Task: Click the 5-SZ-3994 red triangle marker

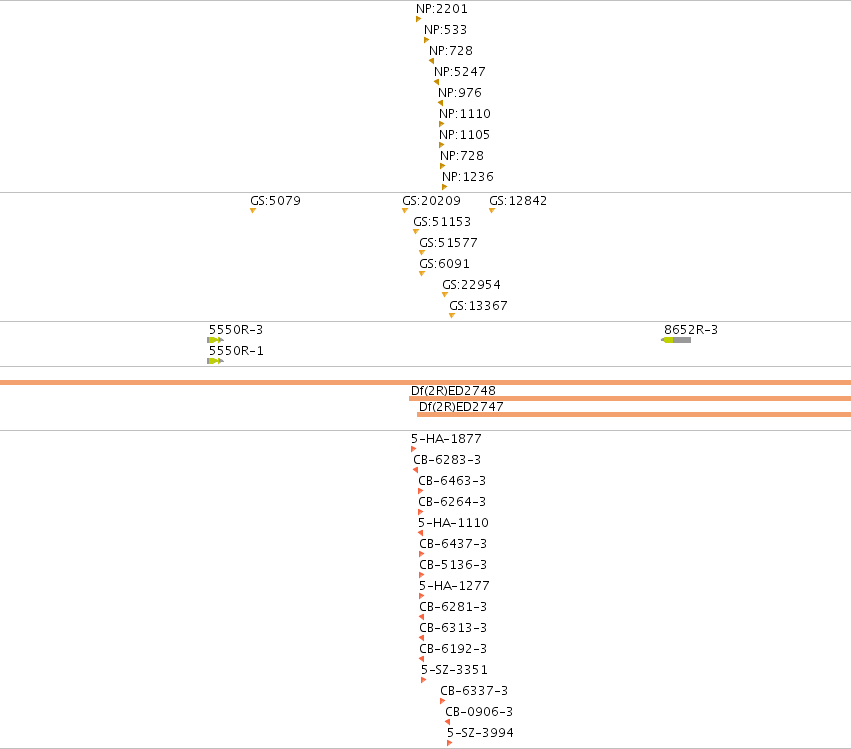Action: point(449,743)
